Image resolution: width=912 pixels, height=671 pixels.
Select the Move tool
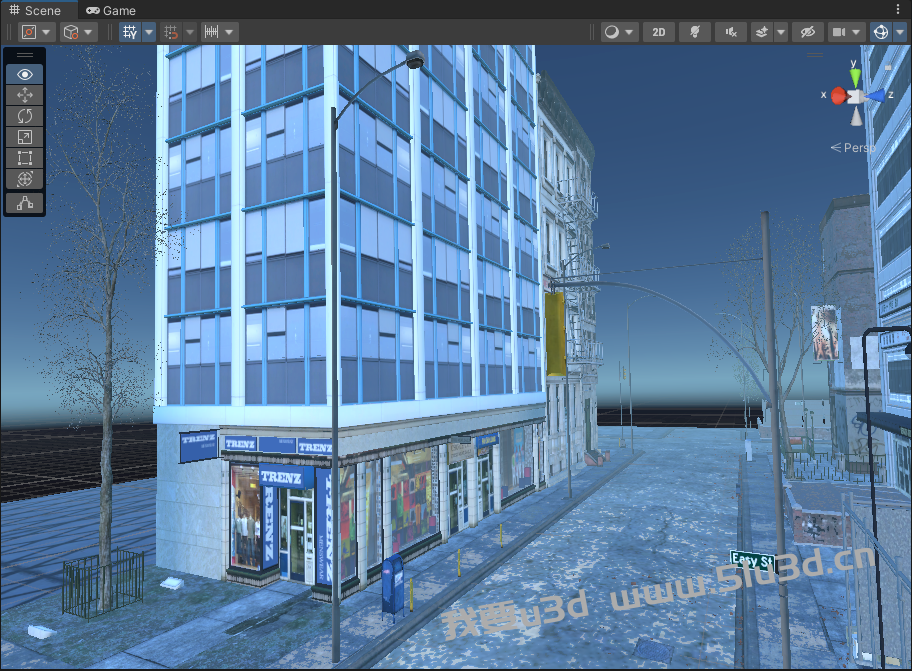(x=24, y=95)
